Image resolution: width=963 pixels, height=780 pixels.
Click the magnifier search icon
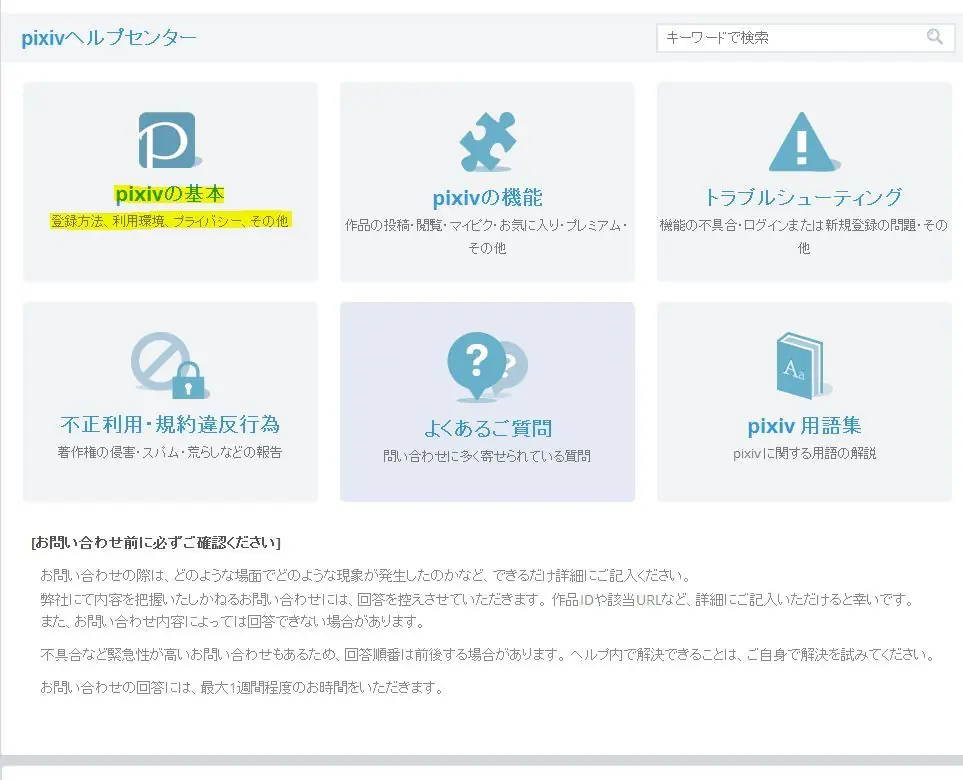pyautogui.click(x=935, y=37)
